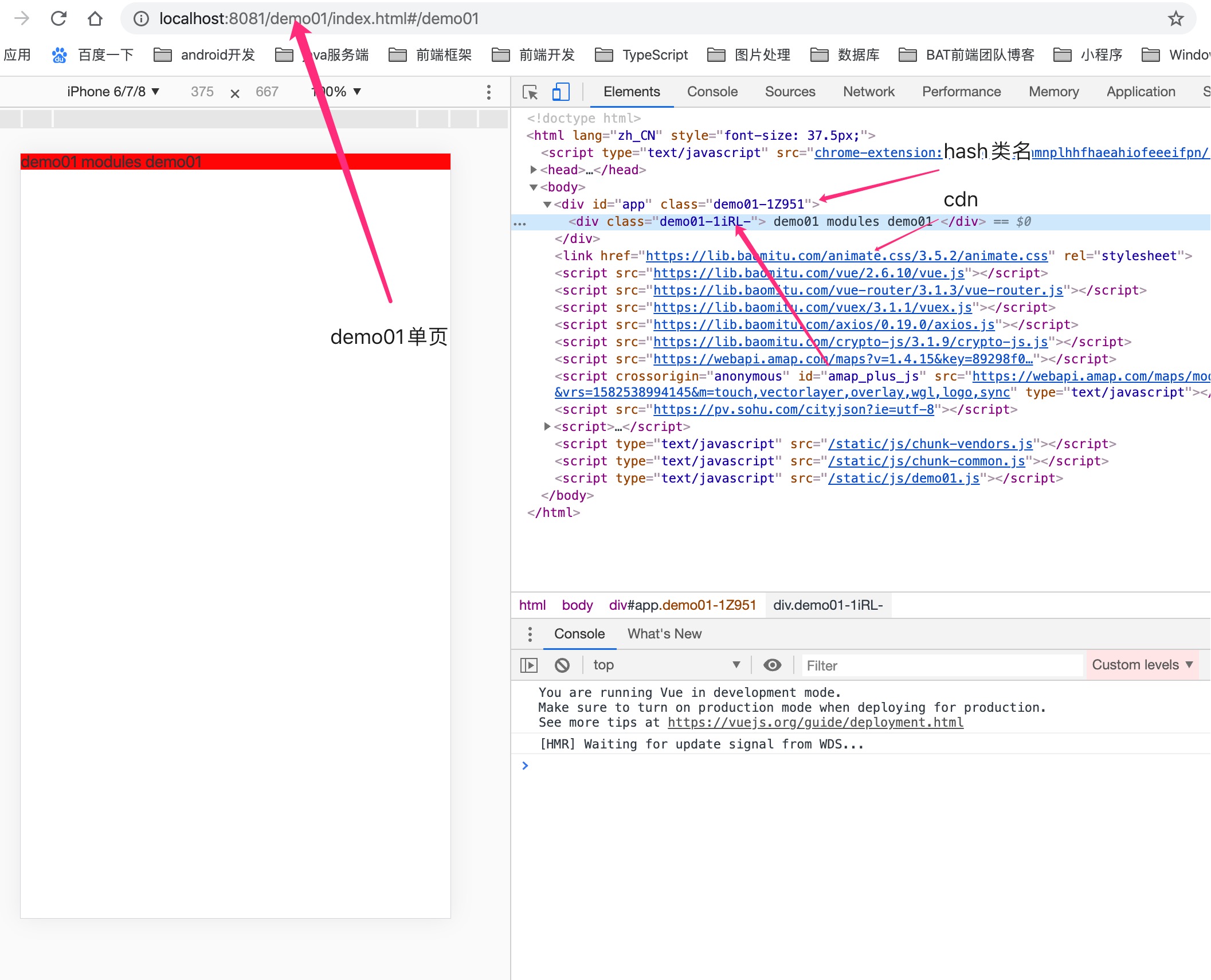Open the vuejs.org deployment guide link
This screenshot has height=980, width=1211.
(815, 722)
